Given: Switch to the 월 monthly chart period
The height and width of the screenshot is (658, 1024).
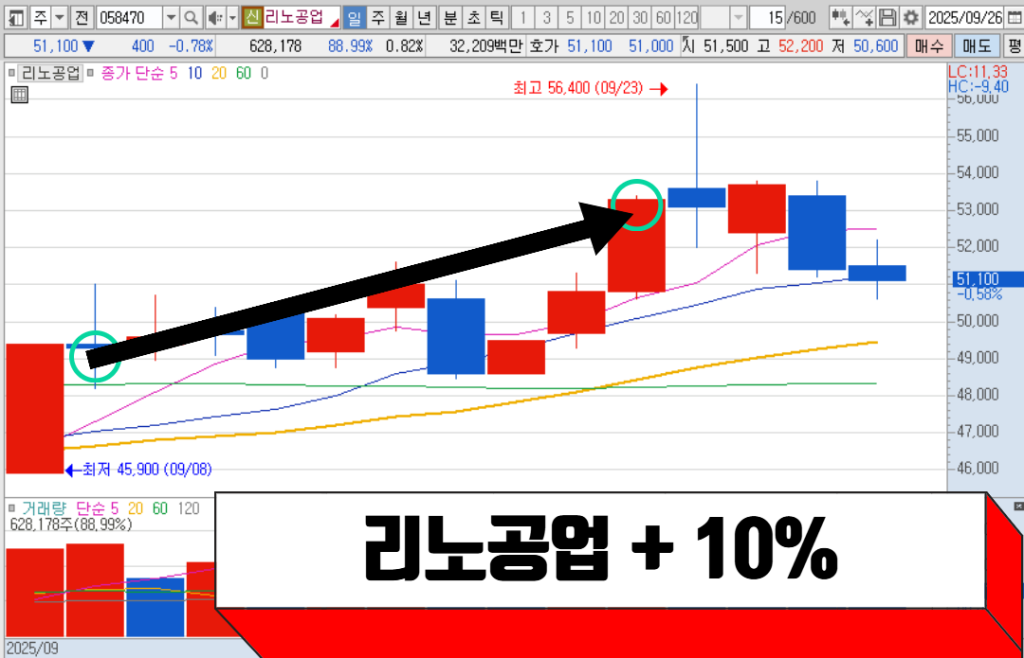Looking at the screenshot, I should click(400, 18).
